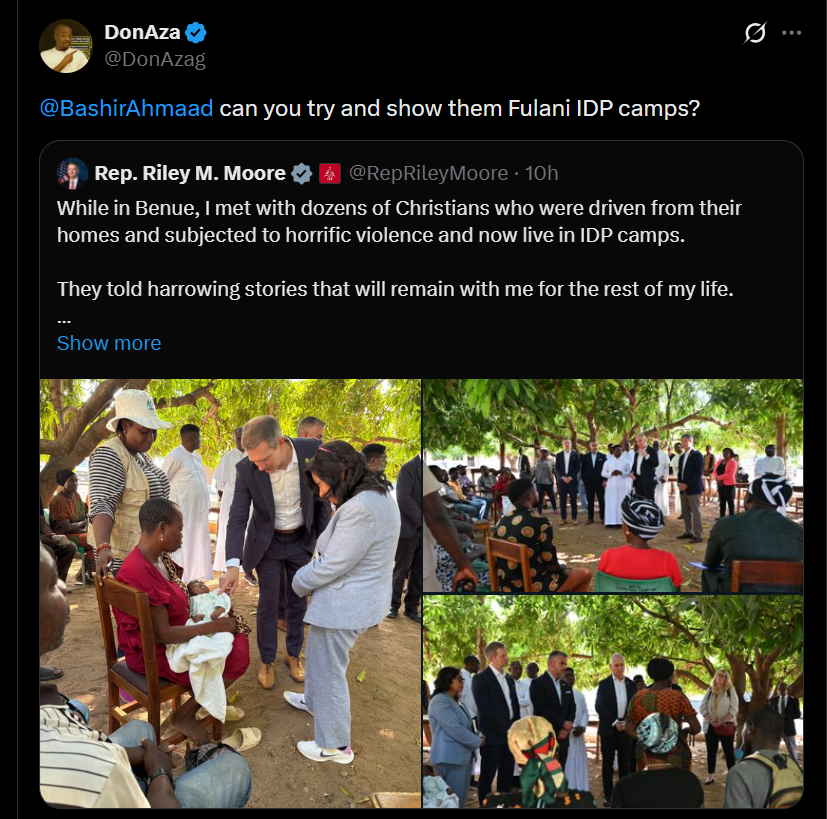
Task: Click DonAza's blue verified badge
Action: tap(196, 33)
